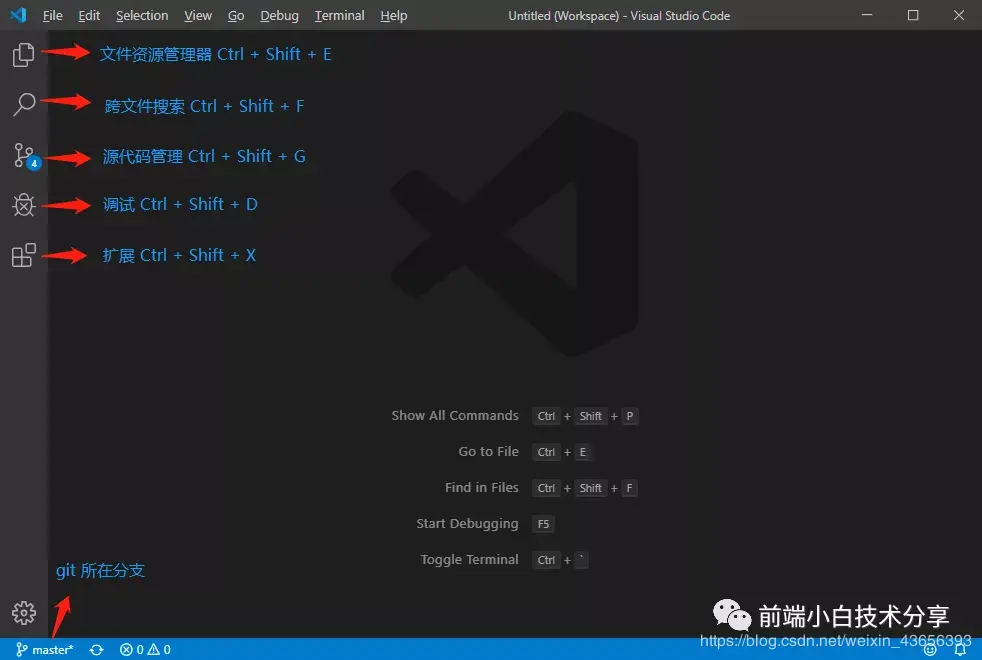Open the Debug menu
The width and height of the screenshot is (982, 660).
click(279, 16)
